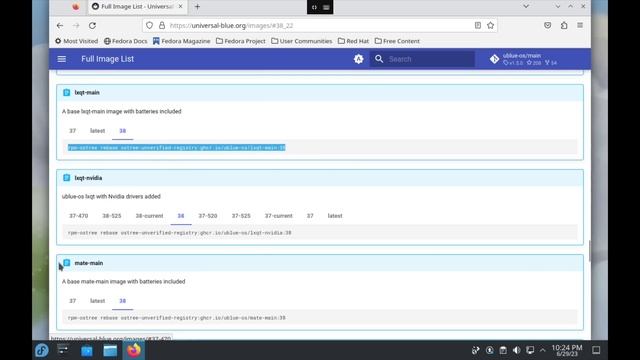Click the show desktop icon in taskbar corner
Image resolution: width=640 pixels, height=360 pixels.
tap(596, 350)
